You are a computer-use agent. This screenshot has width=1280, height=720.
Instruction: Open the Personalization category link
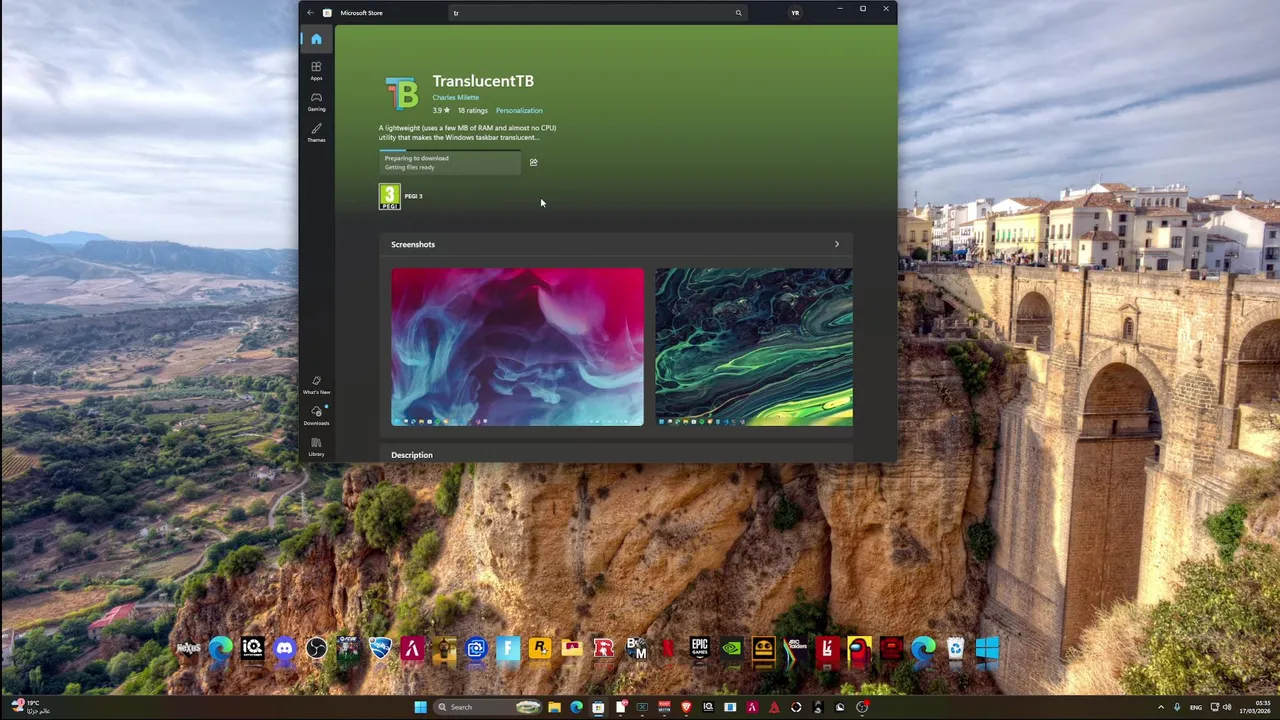pos(519,110)
